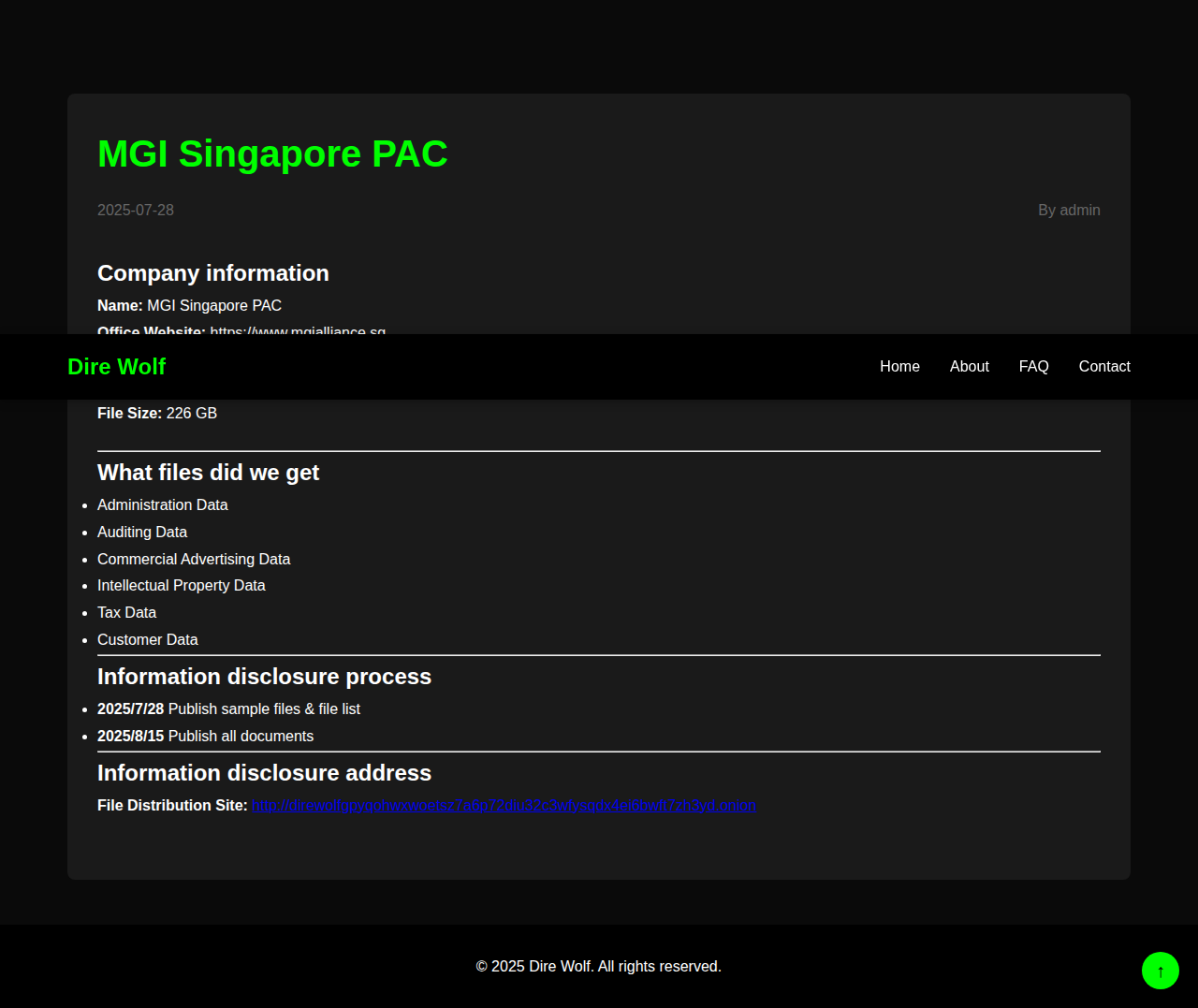Click the Dire Wolf site logo
This screenshot has height=1008, width=1198.
[x=116, y=367]
